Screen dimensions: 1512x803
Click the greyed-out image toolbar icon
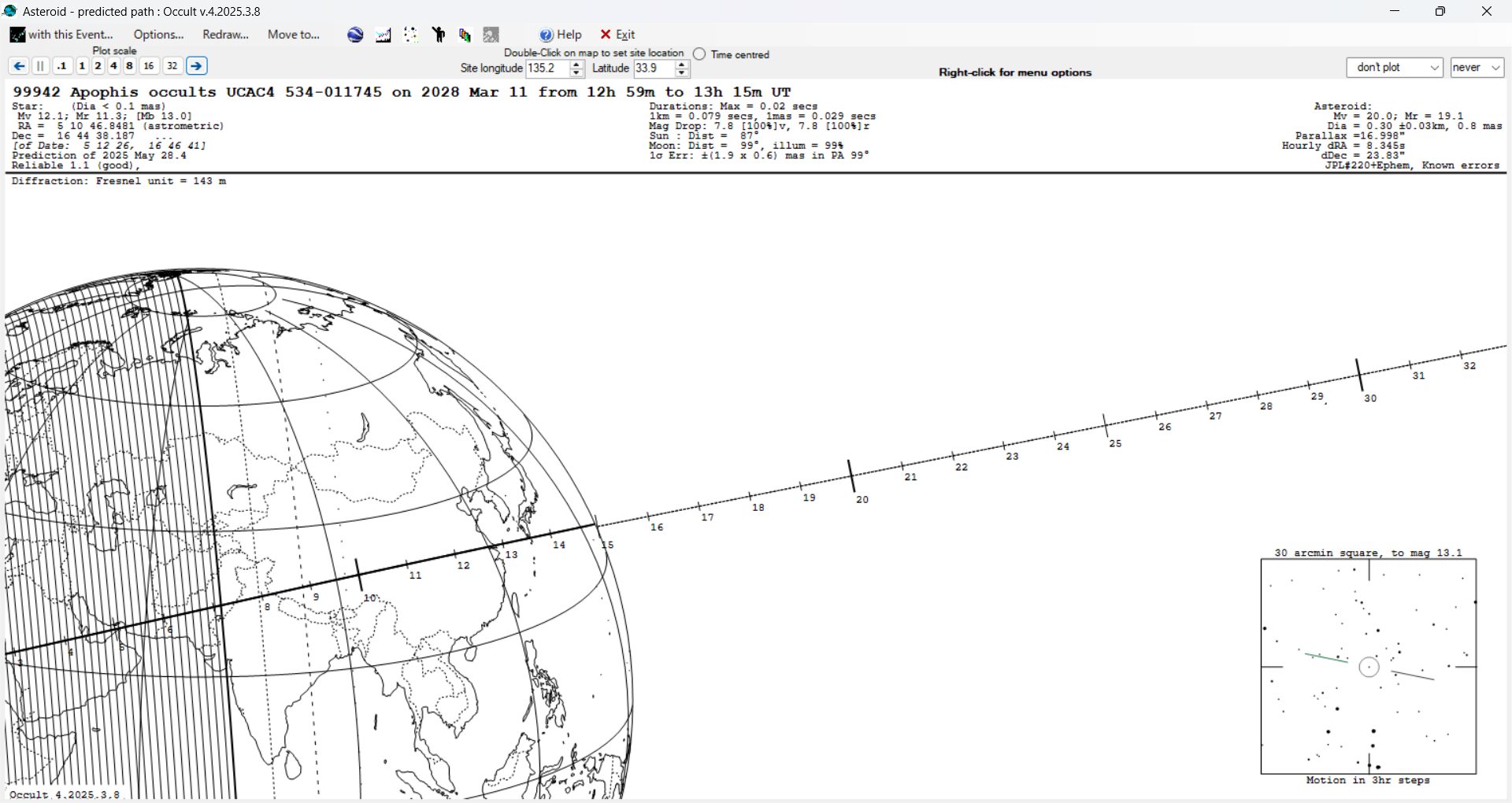tap(491, 35)
